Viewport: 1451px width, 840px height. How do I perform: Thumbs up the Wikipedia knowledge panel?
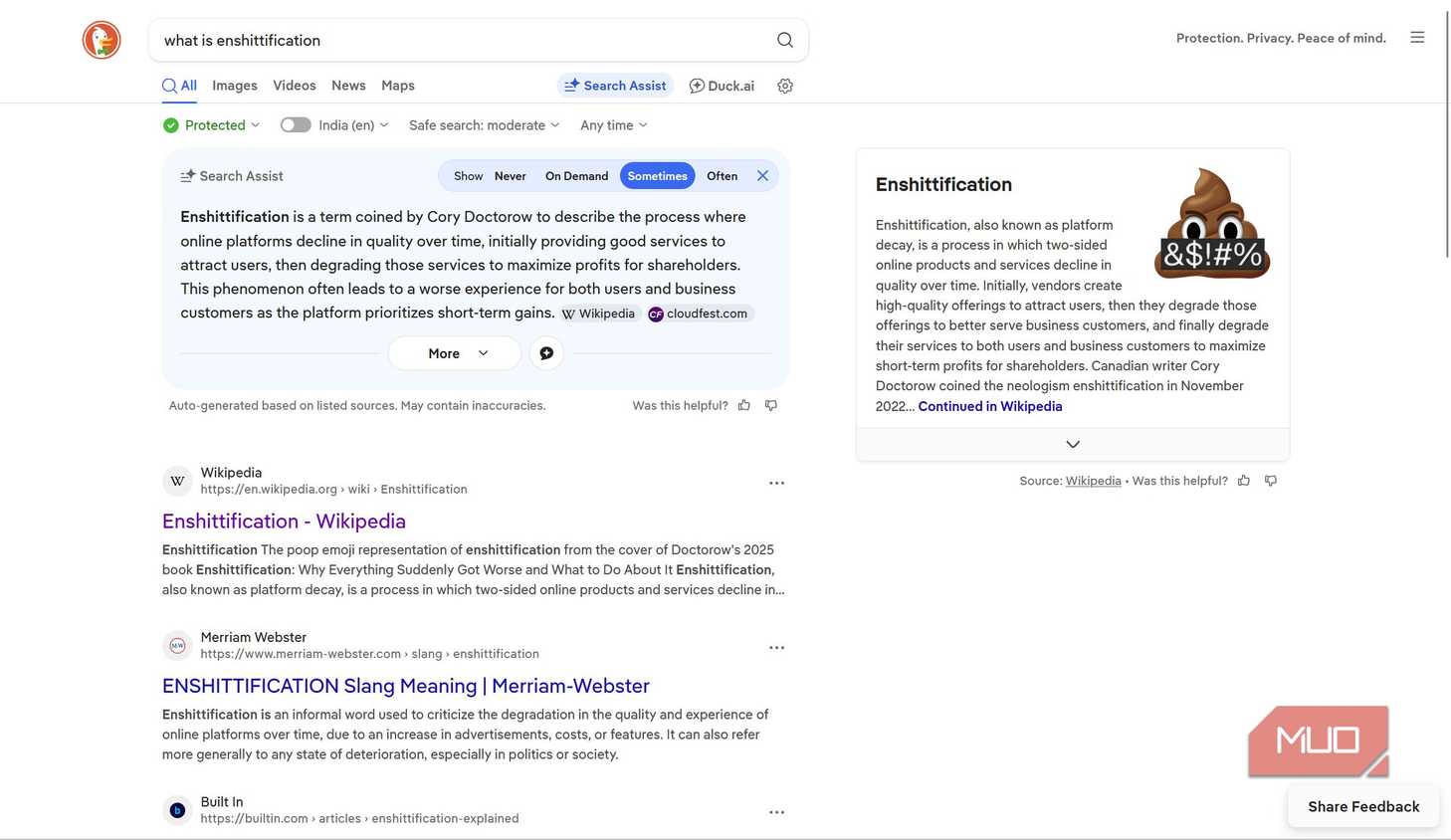pos(1244,481)
